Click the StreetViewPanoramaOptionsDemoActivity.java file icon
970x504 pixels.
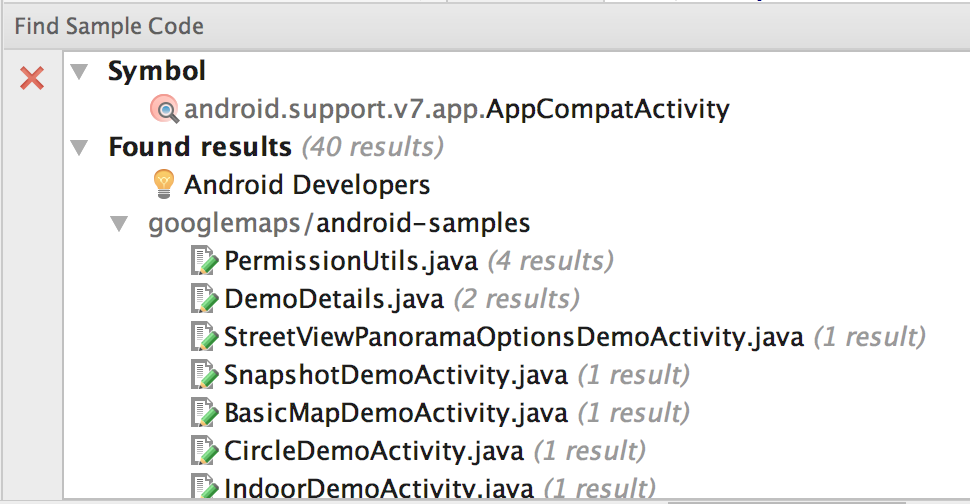(x=204, y=337)
